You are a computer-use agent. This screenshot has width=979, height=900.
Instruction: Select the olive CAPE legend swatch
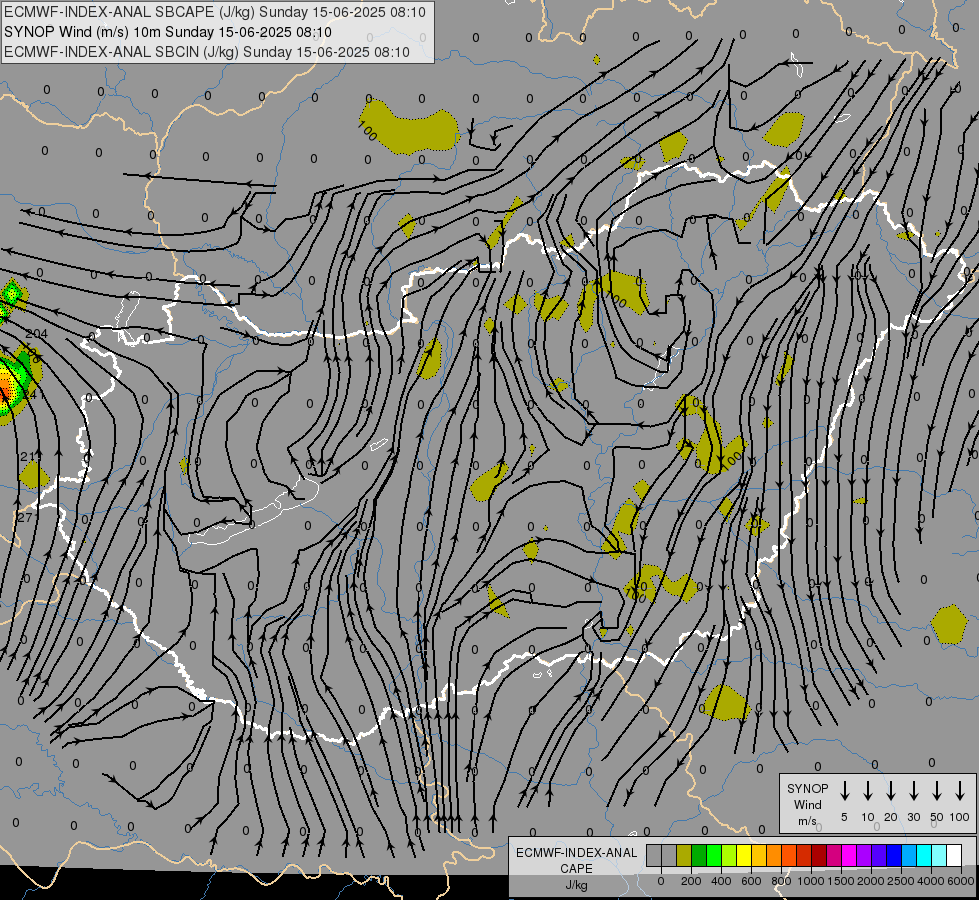(x=684, y=855)
